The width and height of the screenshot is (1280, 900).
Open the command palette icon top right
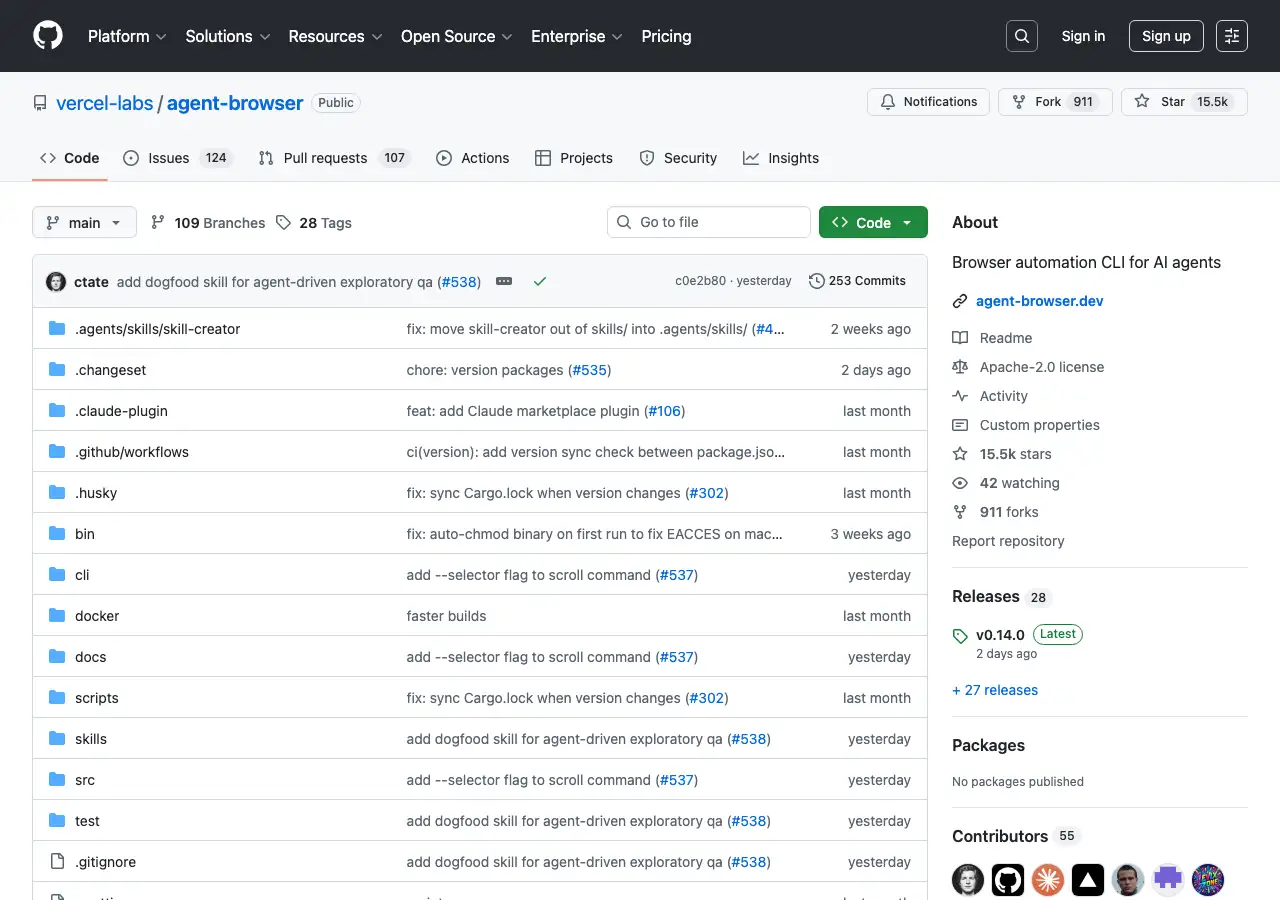[x=1231, y=36]
